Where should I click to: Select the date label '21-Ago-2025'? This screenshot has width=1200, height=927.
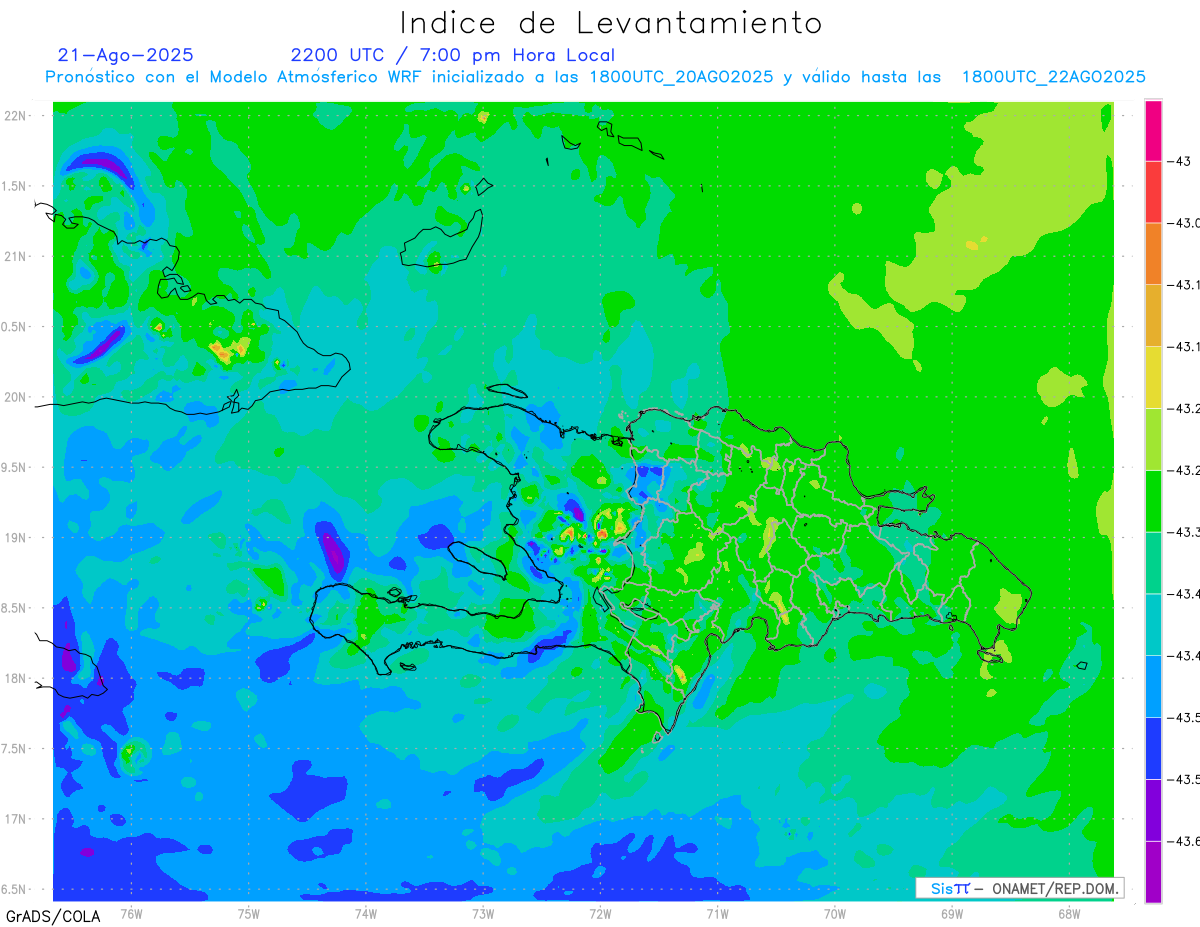(x=126, y=55)
